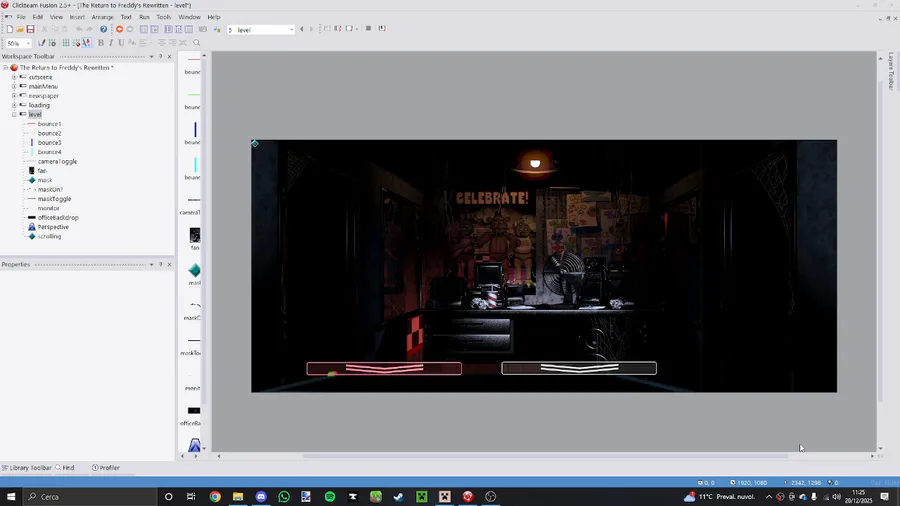Open the Run menu

coord(144,17)
